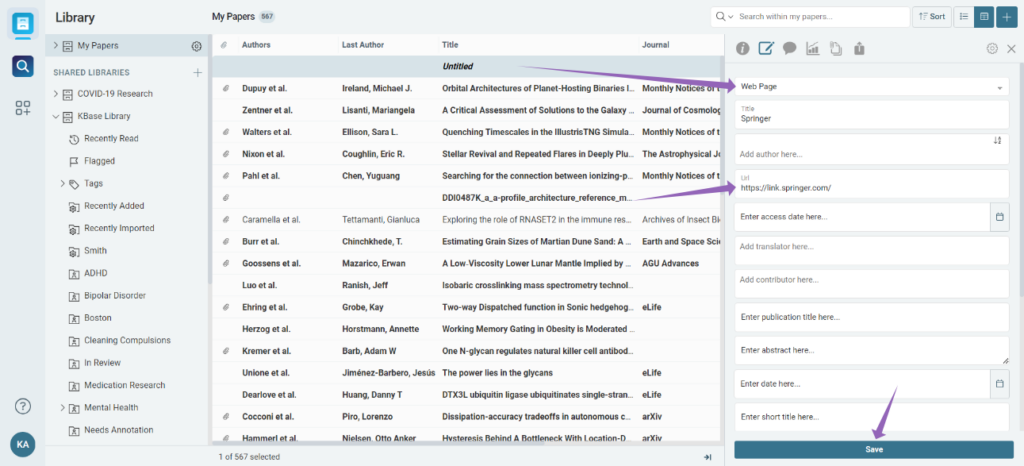Viewport: 1024px width, 466px height.
Task: Open the Web Page reference type dropdown
Action: (x=870, y=87)
